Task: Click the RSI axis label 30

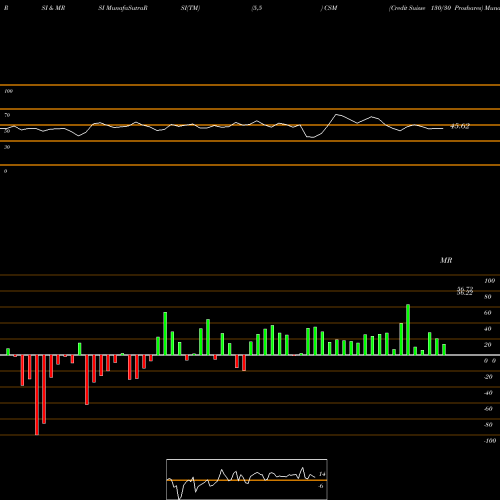Action: 7,147
